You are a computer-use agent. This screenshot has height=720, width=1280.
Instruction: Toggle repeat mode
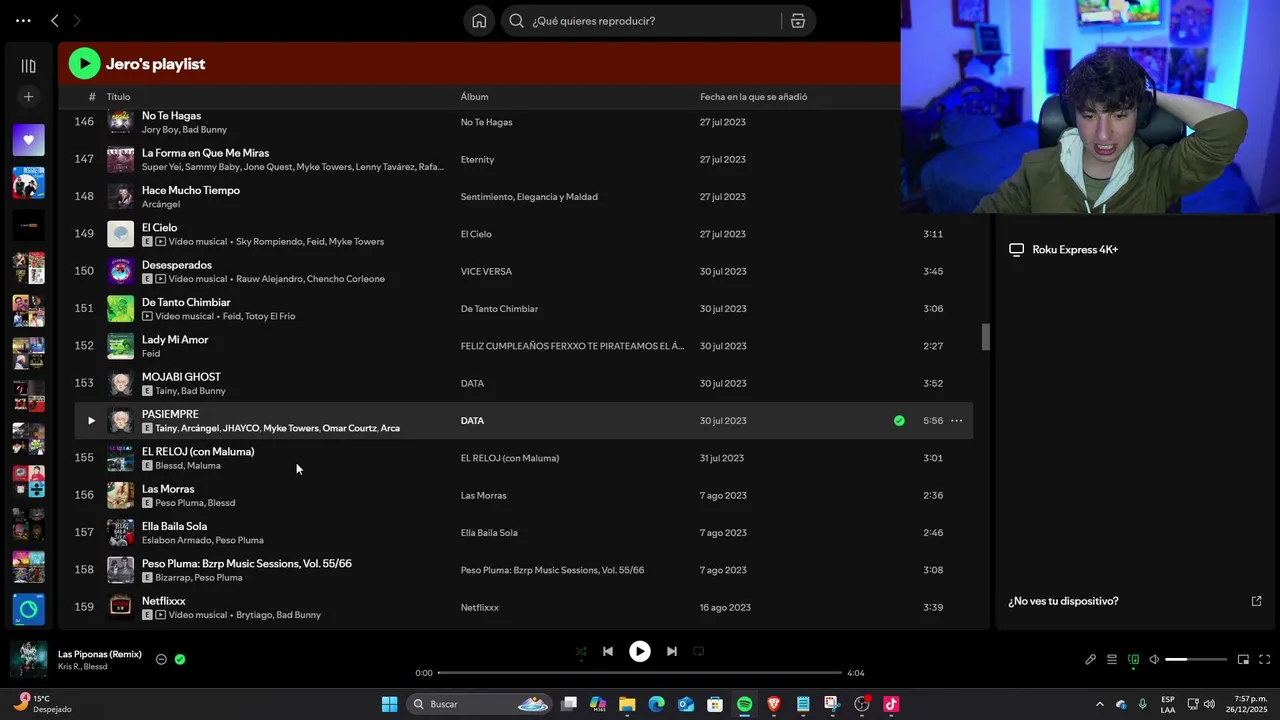(x=699, y=651)
